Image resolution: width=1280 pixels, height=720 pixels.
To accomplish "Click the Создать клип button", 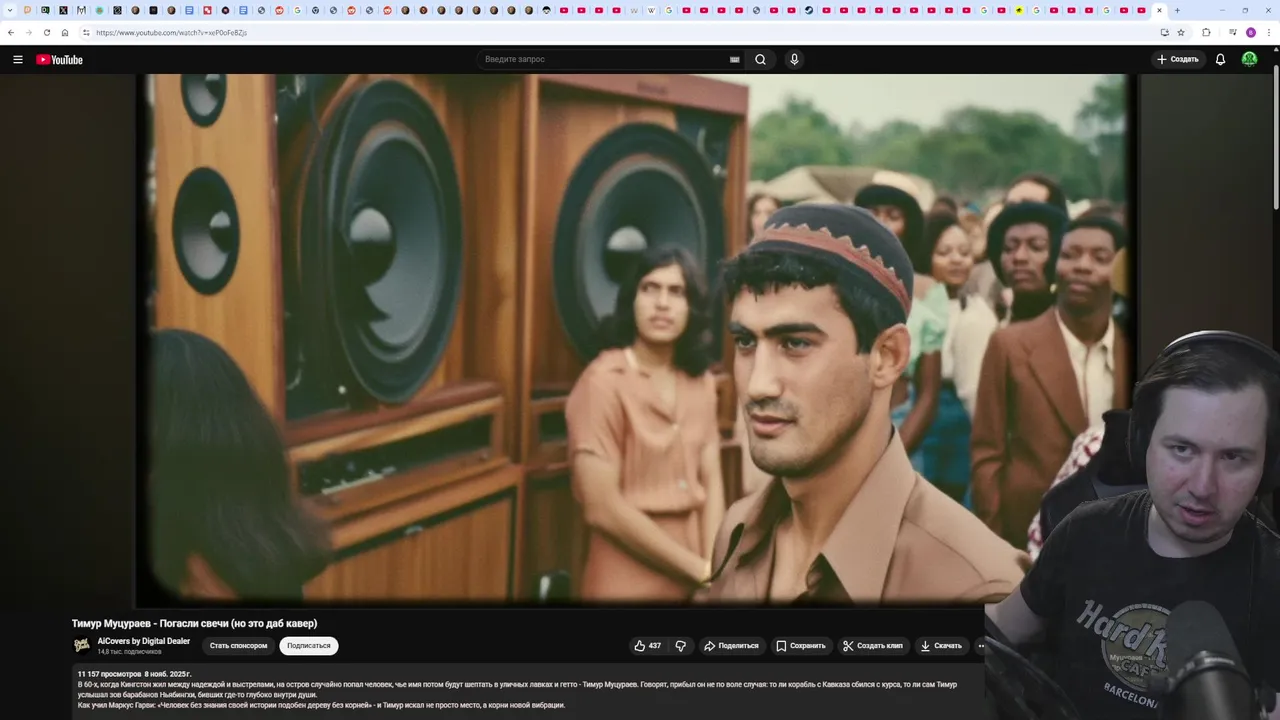I will point(872,646).
